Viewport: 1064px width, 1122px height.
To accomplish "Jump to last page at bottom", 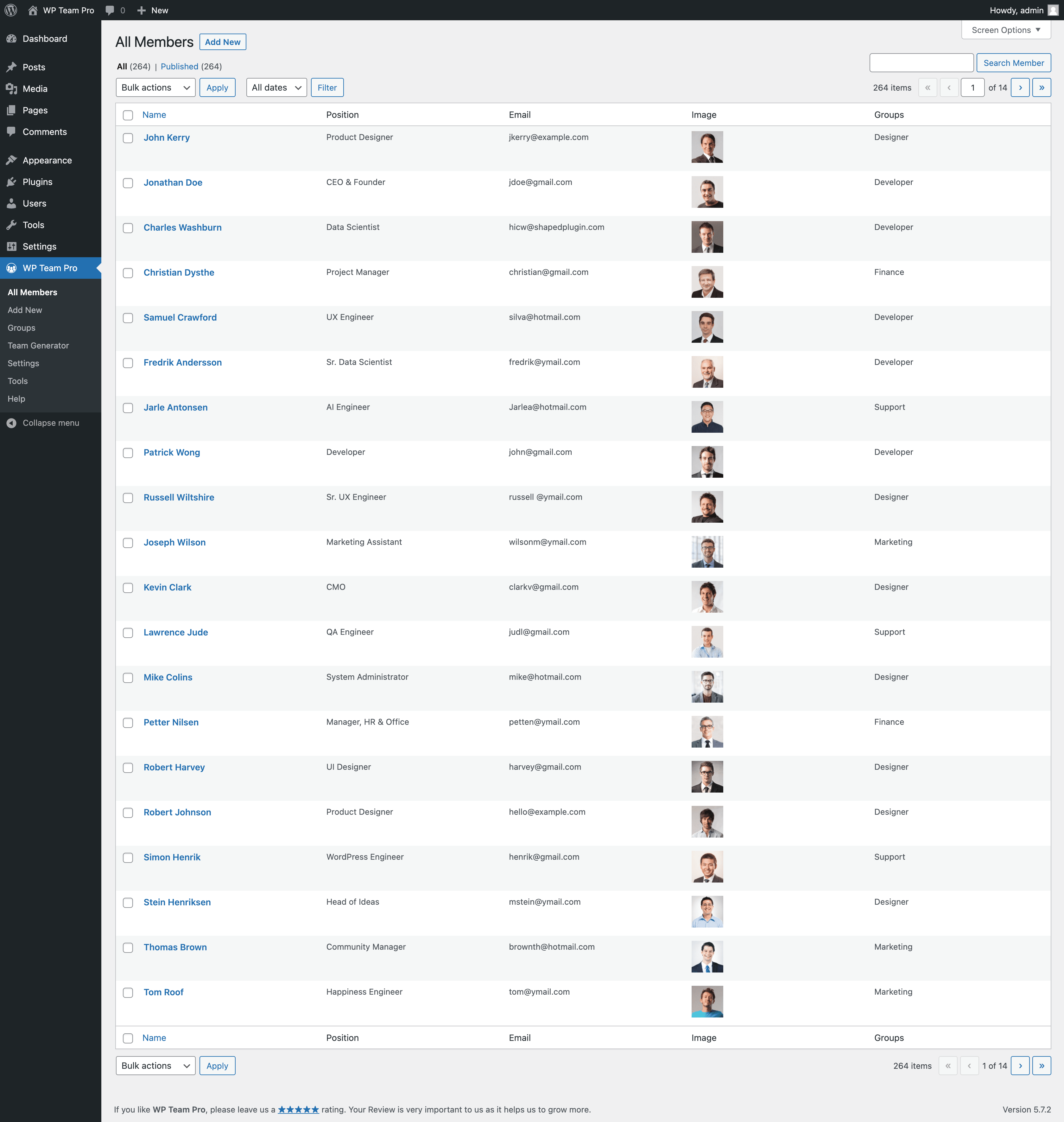I will tap(1041, 1066).
